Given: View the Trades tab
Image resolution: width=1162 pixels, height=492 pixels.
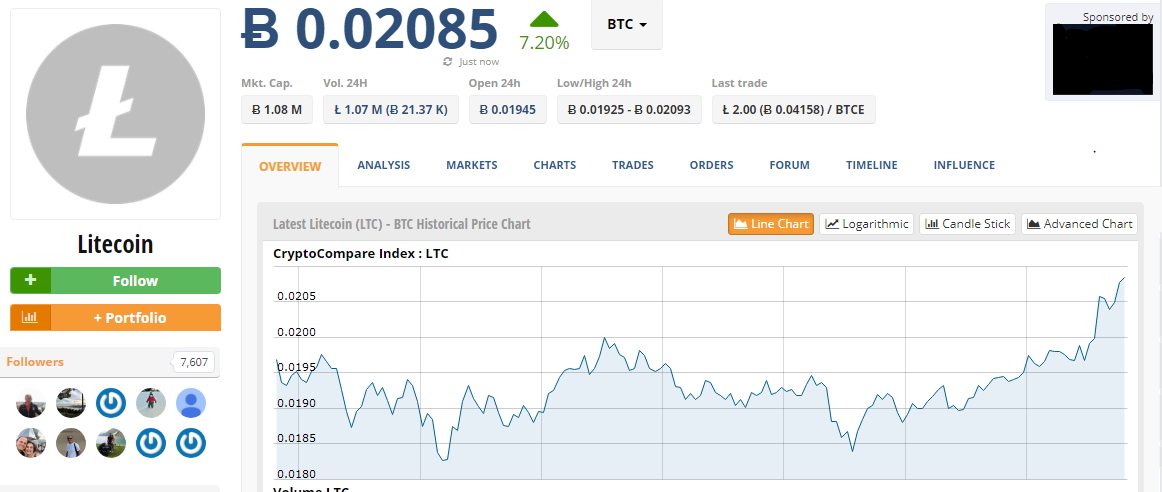Looking at the screenshot, I should (x=633, y=165).
